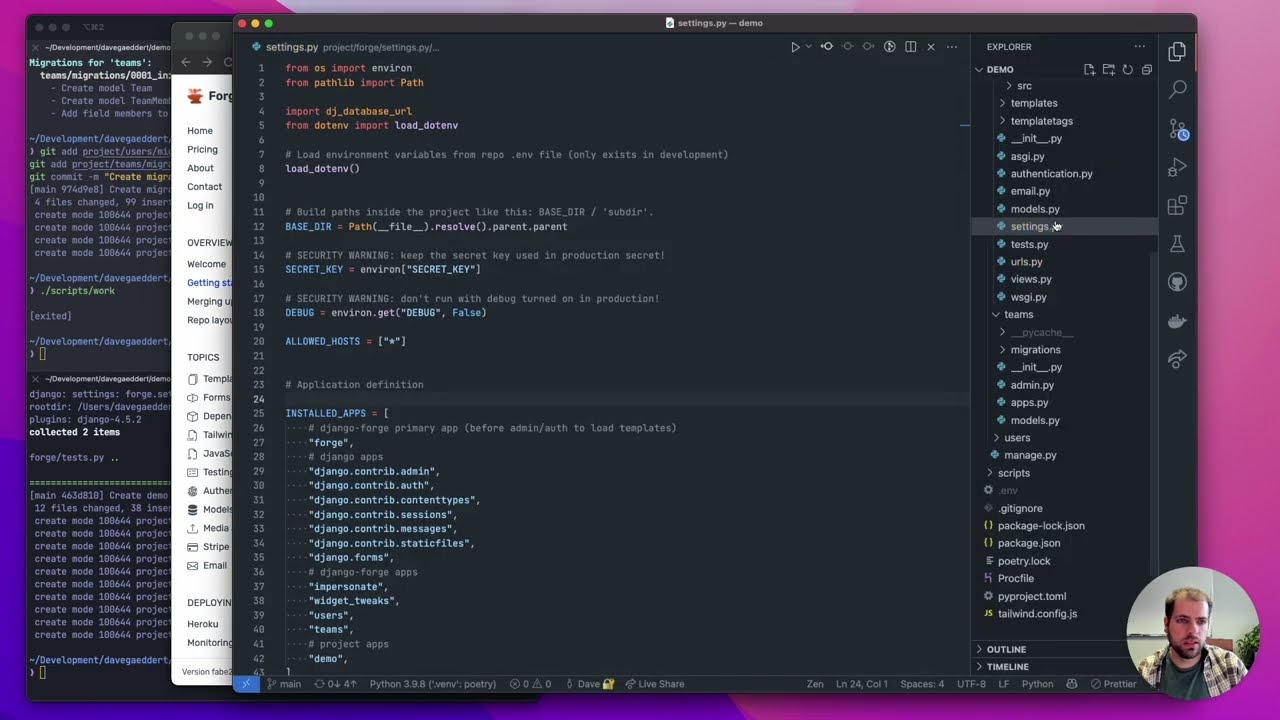1280x720 pixels.
Task: Open the Extensions view
Action: 1177,206
